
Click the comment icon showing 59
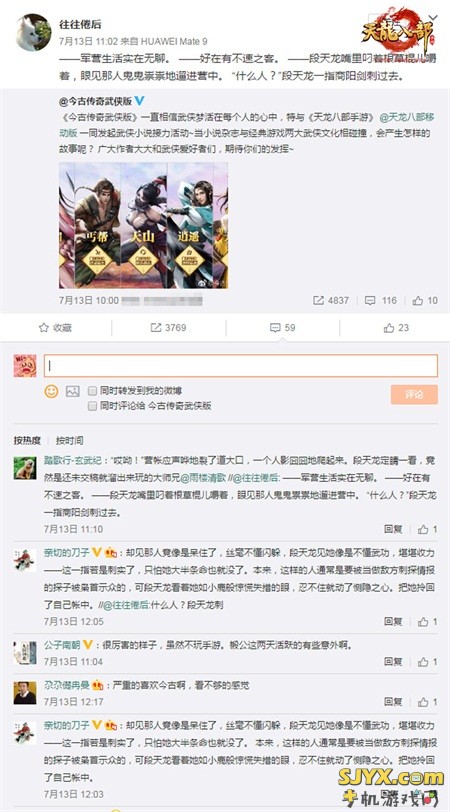[275, 328]
